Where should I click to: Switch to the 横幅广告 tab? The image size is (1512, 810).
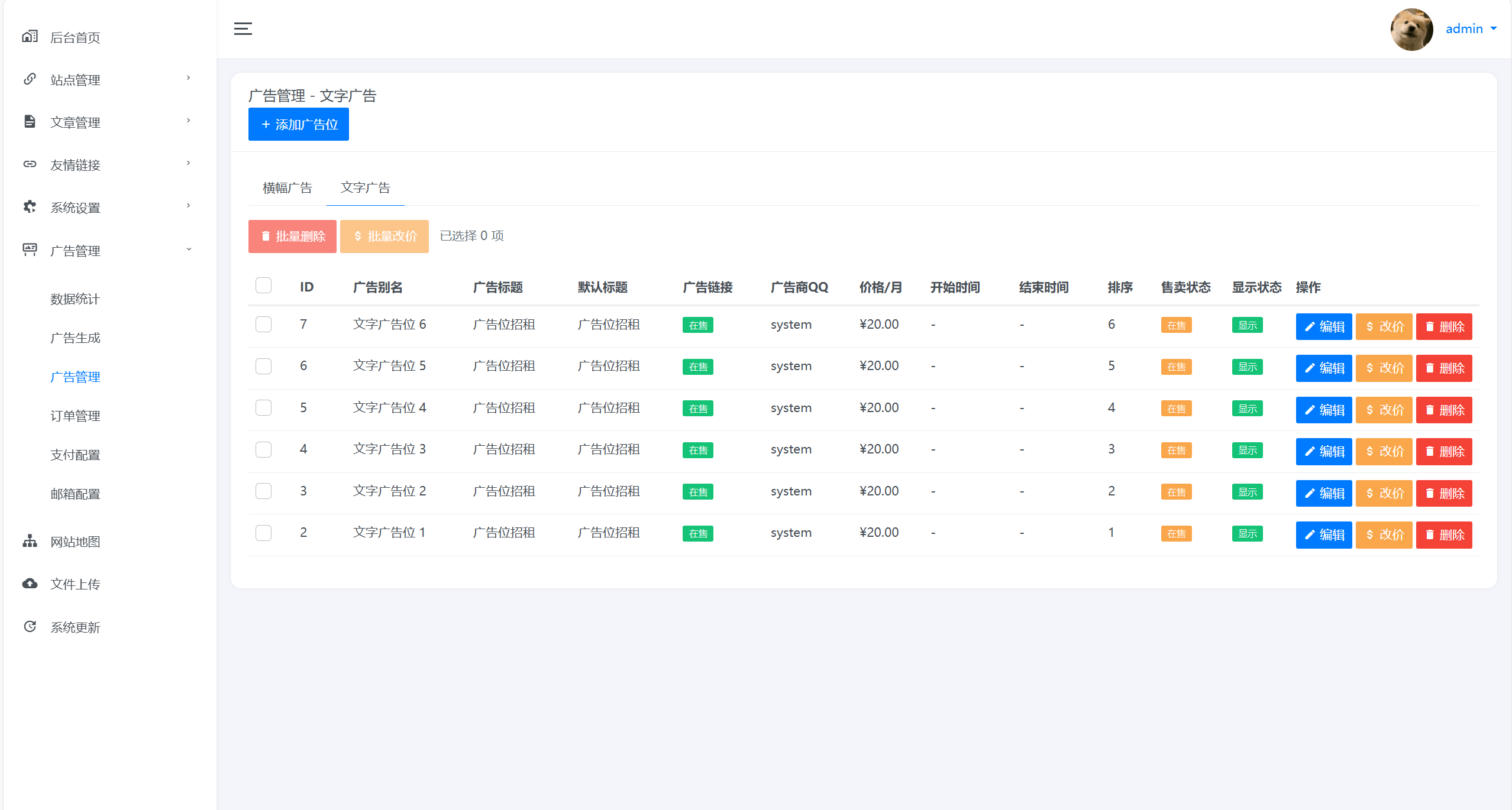pyautogui.click(x=287, y=188)
